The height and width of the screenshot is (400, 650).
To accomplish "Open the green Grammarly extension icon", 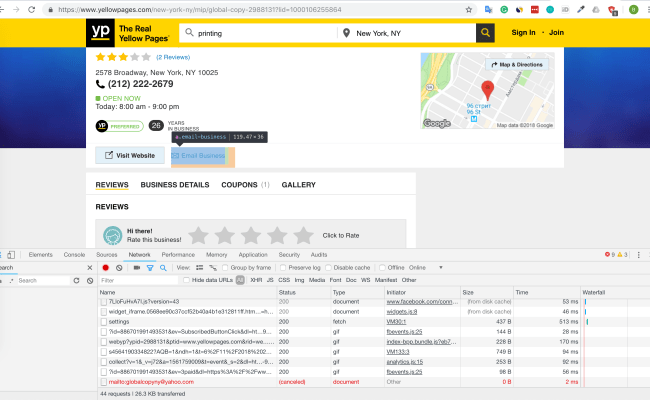I will [x=504, y=10].
